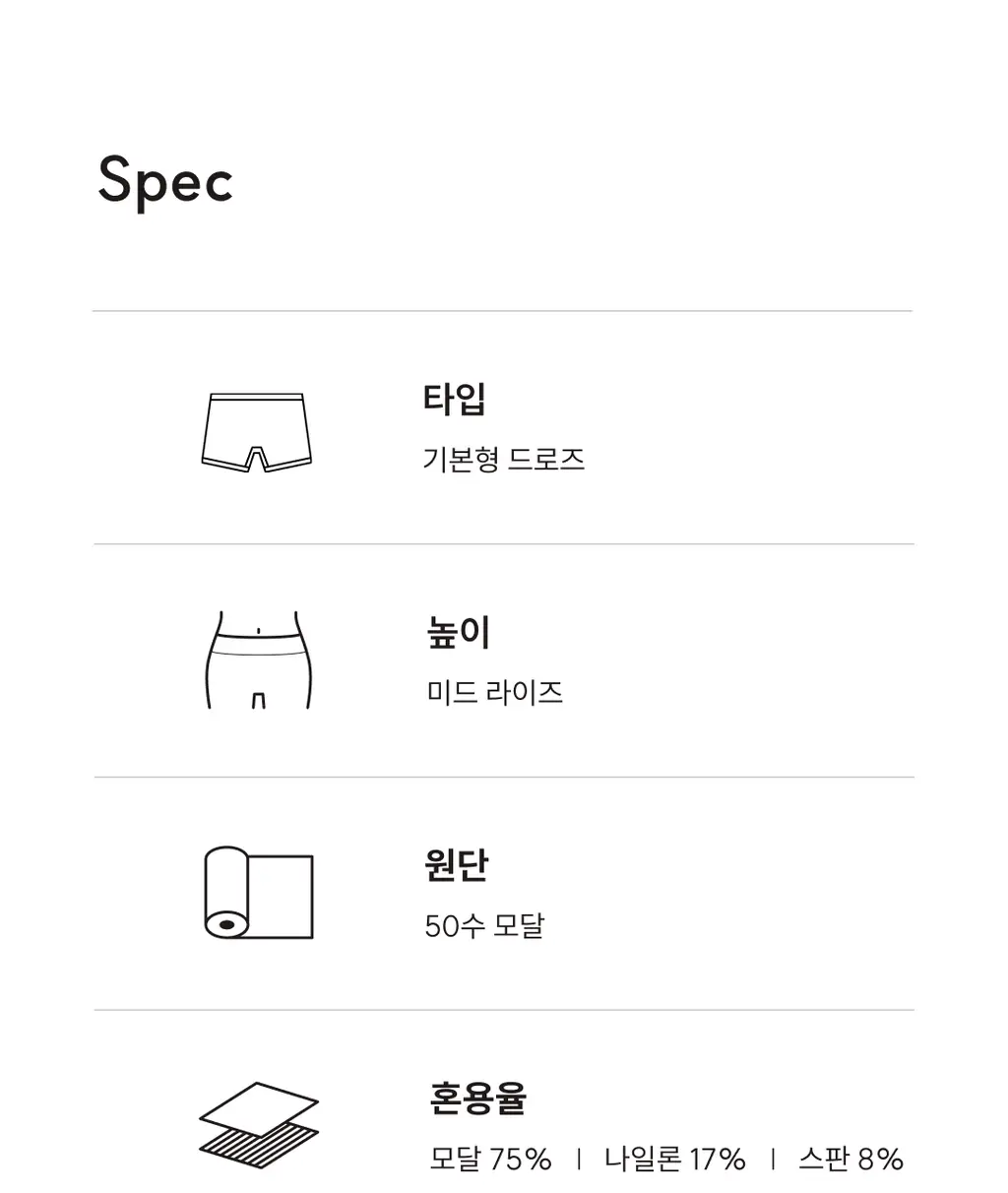Click the drawers underwear type icon
The image size is (1008, 1193).
257,432
